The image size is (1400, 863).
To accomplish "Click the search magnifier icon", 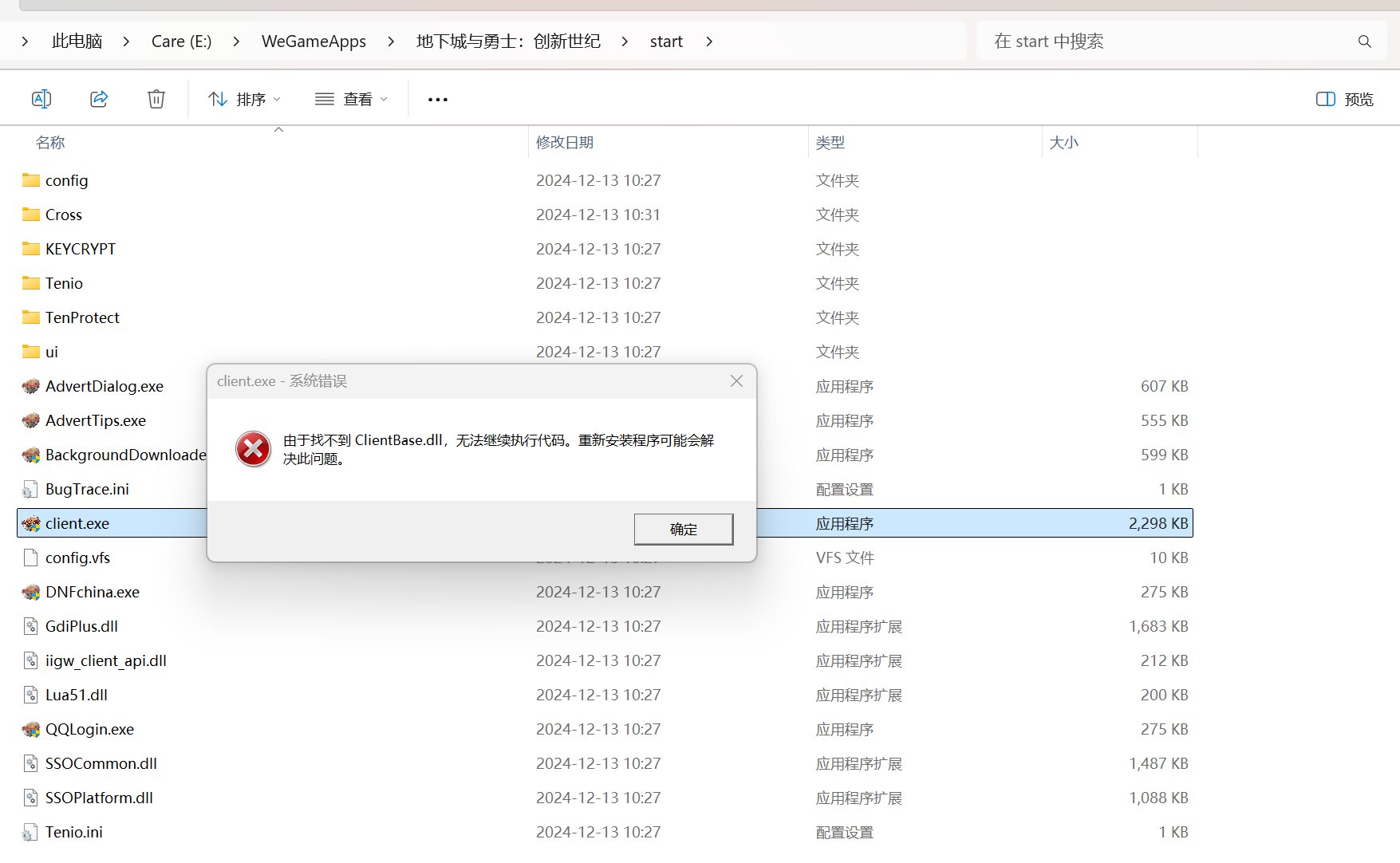I will 1364,41.
